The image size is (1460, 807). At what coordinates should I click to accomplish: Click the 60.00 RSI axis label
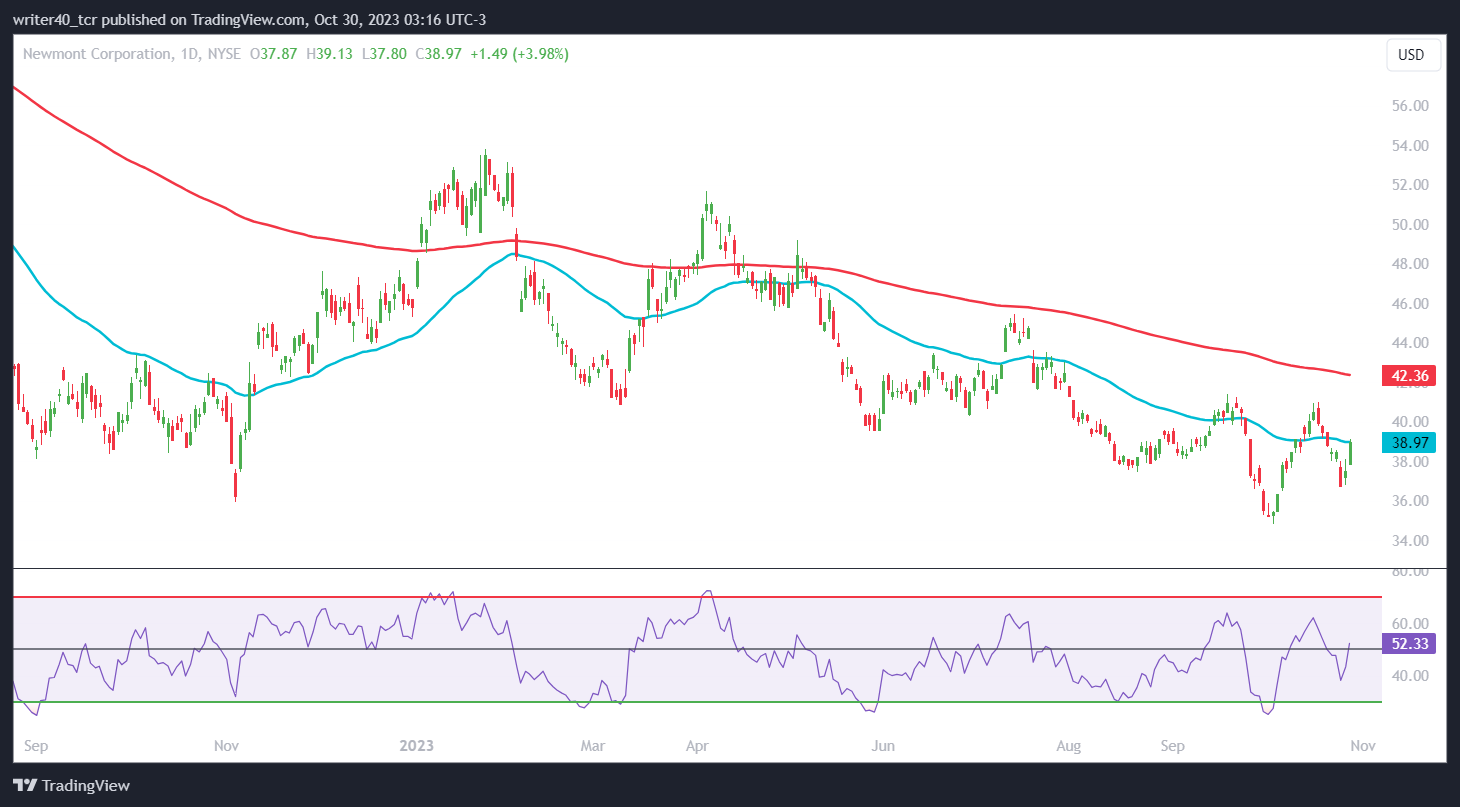coord(1409,624)
